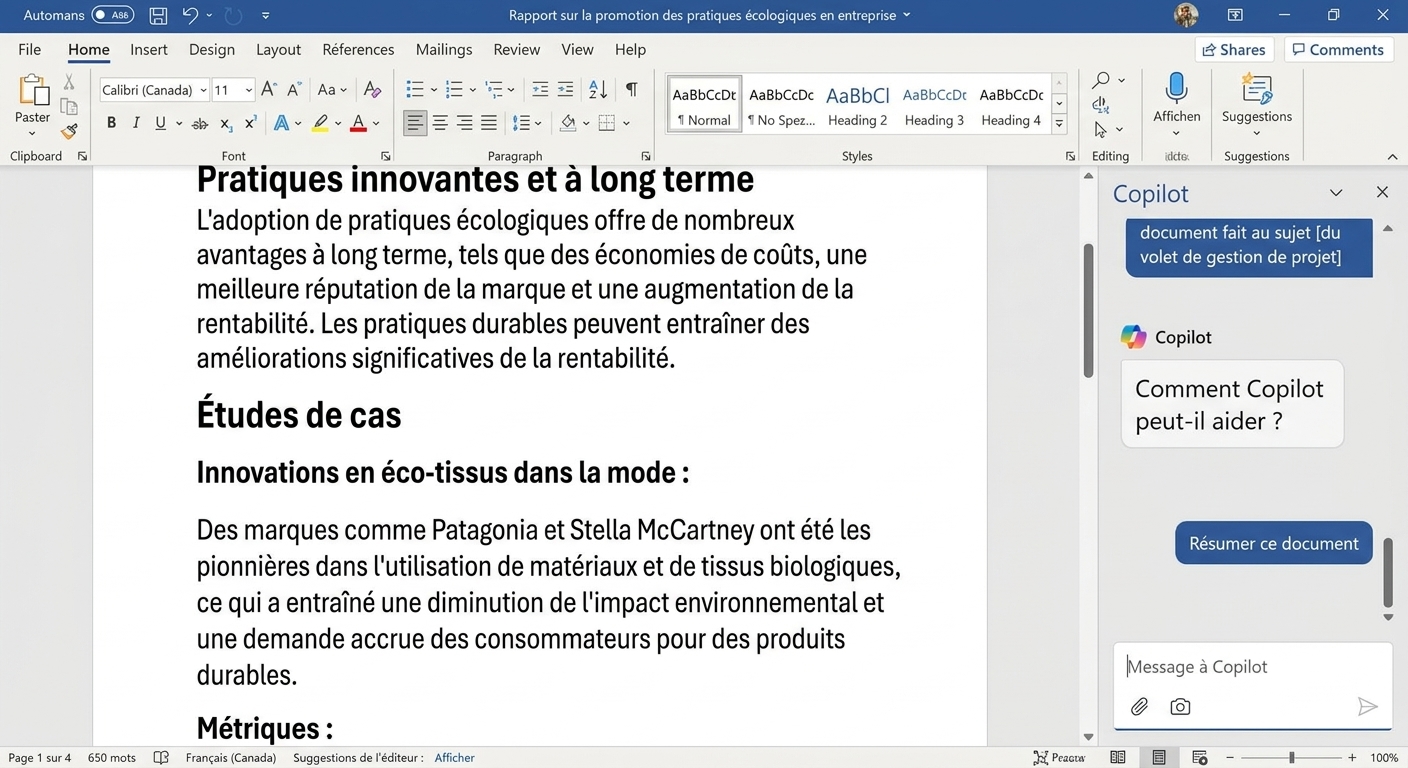Image resolution: width=1408 pixels, height=768 pixels.
Task: Click the Copy icon in Clipboard group
Action: point(69,106)
